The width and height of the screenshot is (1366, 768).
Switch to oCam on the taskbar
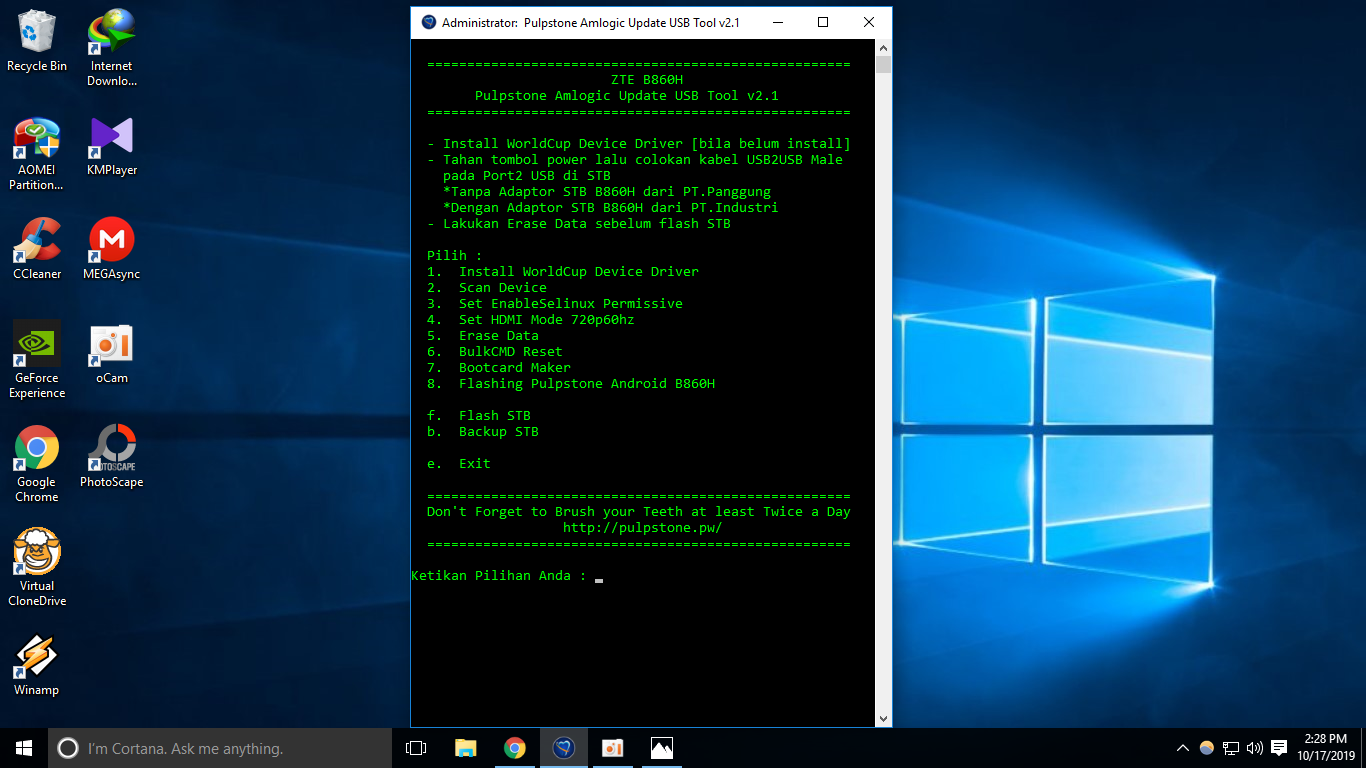coord(613,748)
